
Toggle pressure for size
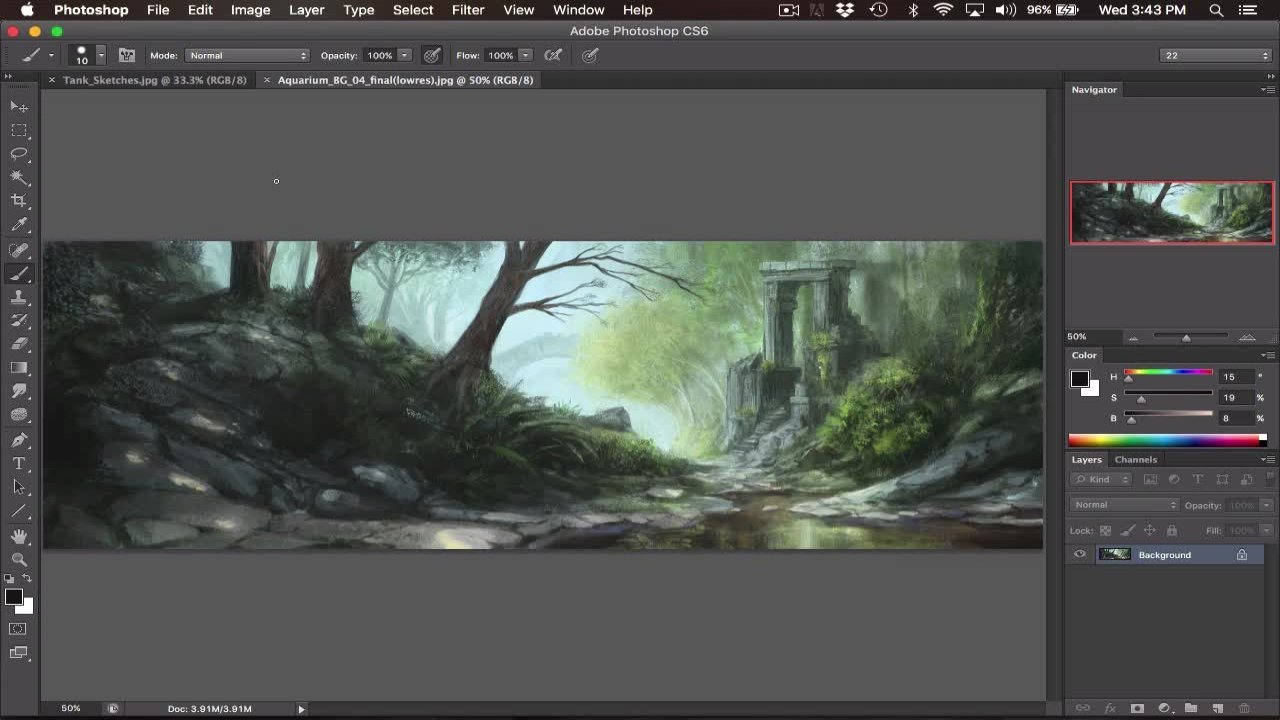(590, 55)
